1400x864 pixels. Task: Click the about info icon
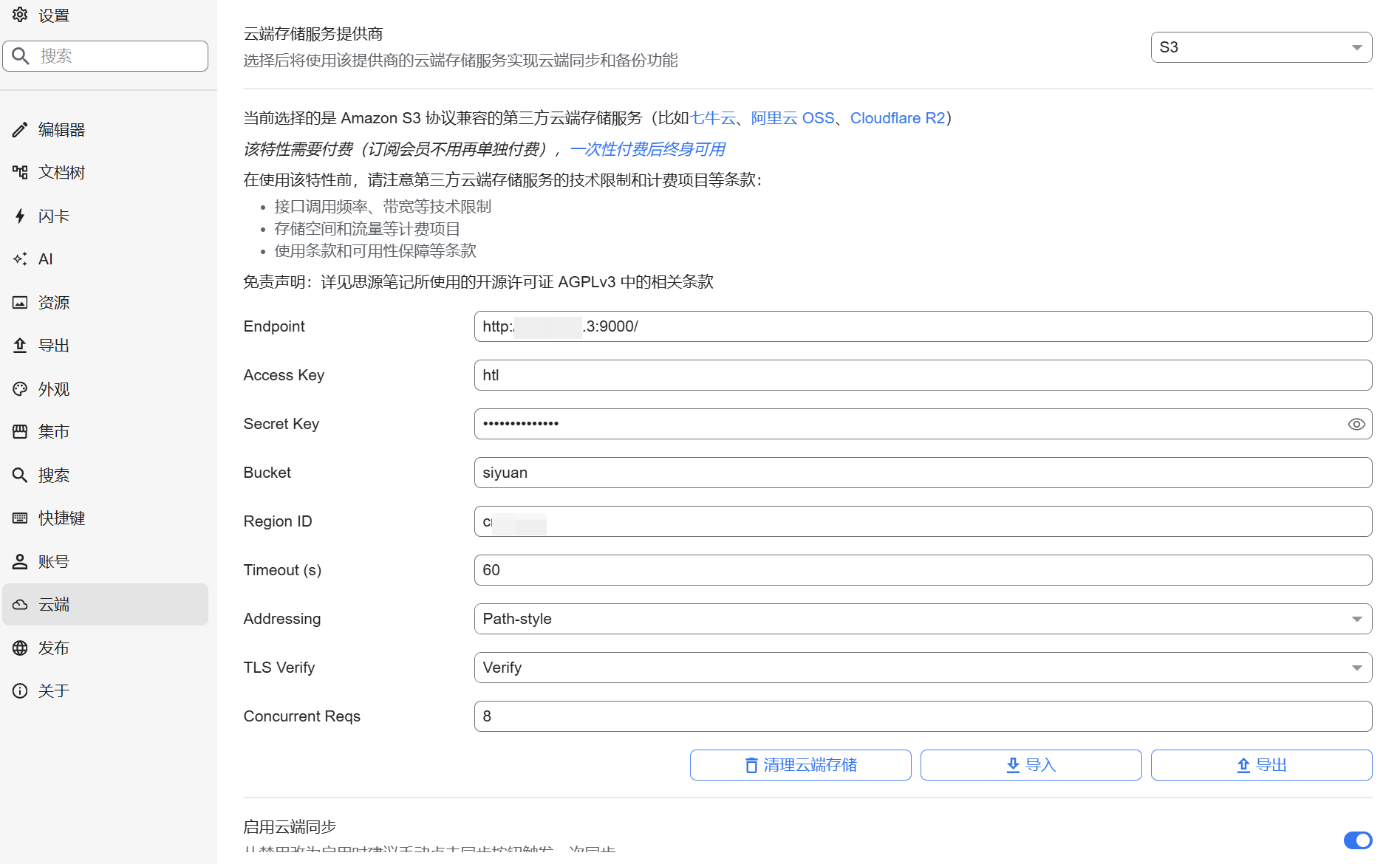tap(20, 690)
